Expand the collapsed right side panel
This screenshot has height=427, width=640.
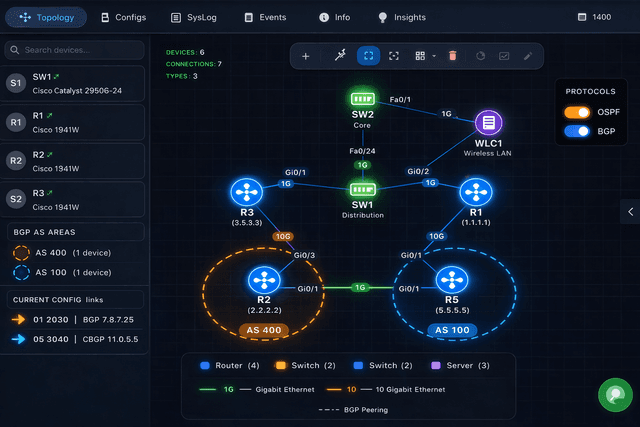(630, 211)
